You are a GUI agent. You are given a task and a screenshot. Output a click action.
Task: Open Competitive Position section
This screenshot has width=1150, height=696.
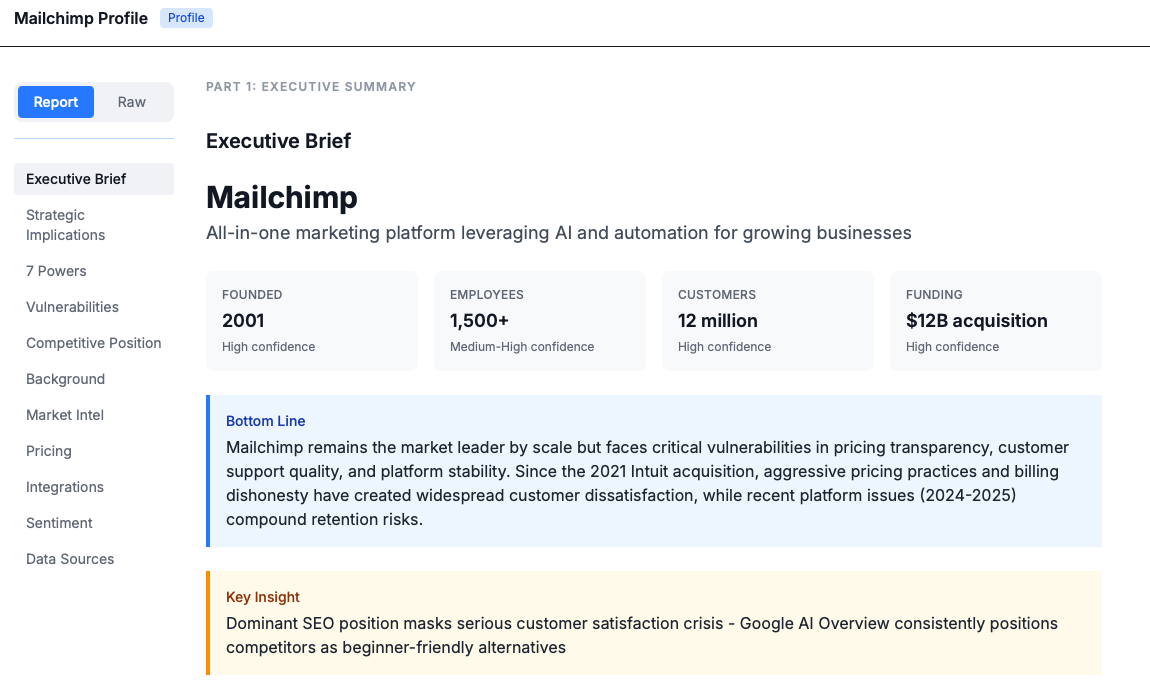coord(94,343)
